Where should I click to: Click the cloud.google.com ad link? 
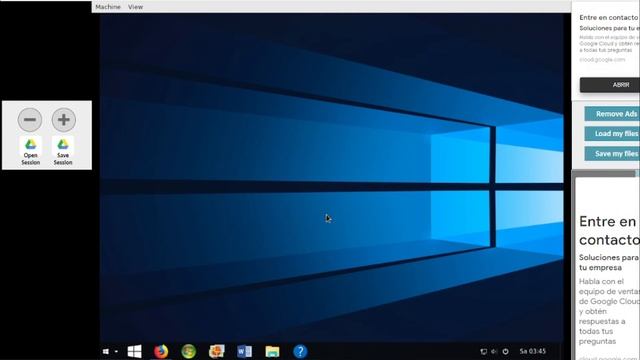[602, 60]
